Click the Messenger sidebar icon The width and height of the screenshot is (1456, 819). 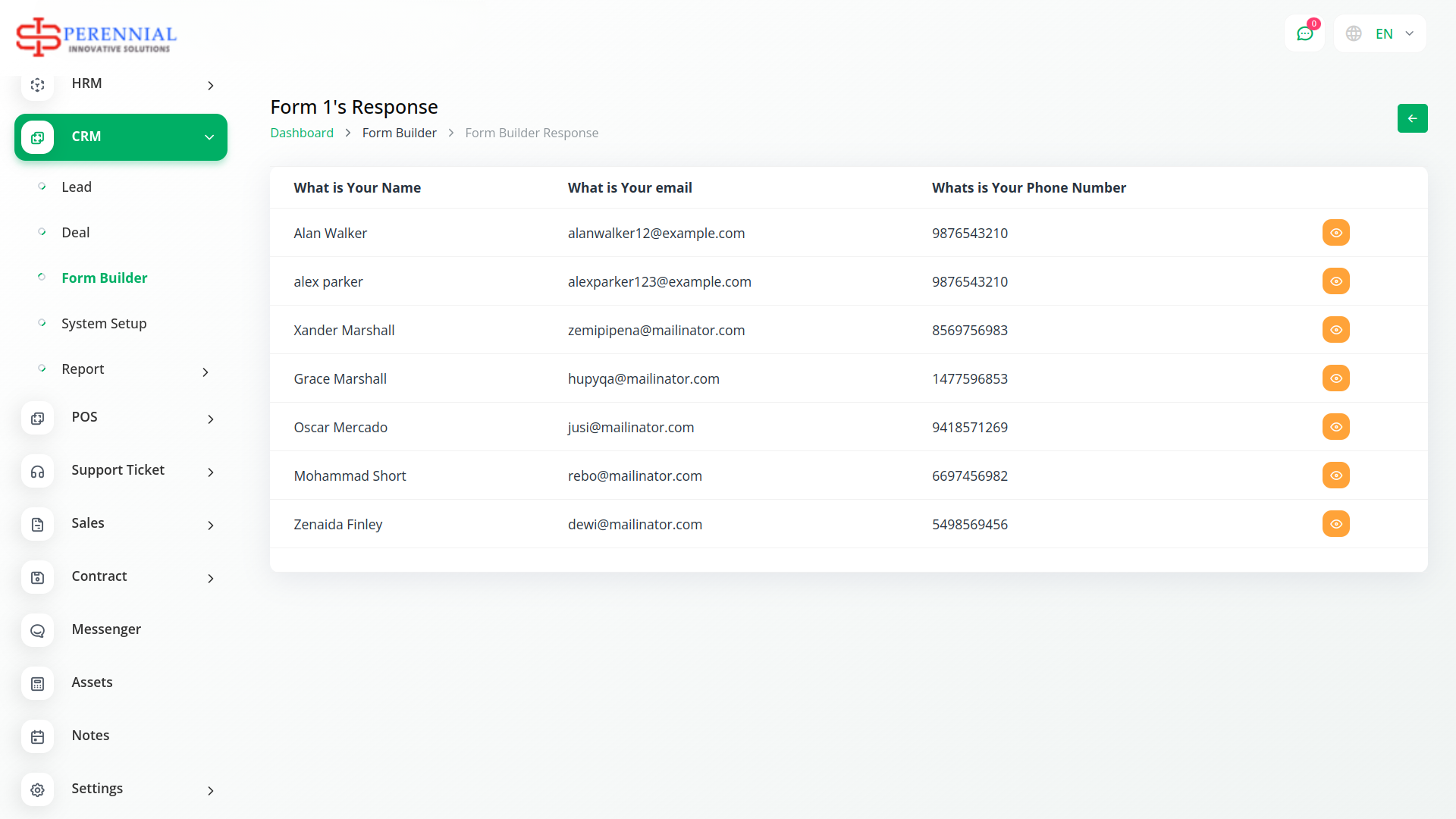pos(37,630)
